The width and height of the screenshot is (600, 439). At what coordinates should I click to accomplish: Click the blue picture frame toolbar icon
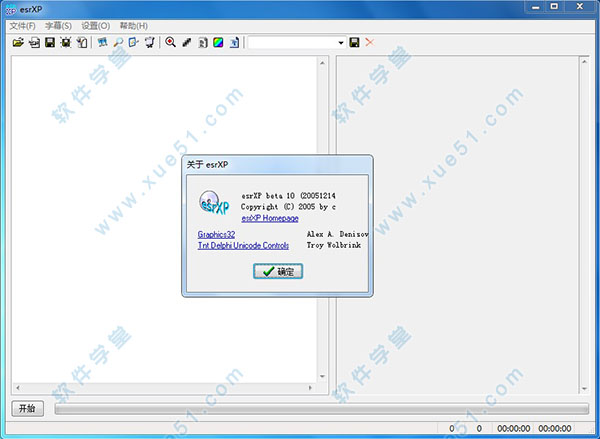click(x=102, y=42)
